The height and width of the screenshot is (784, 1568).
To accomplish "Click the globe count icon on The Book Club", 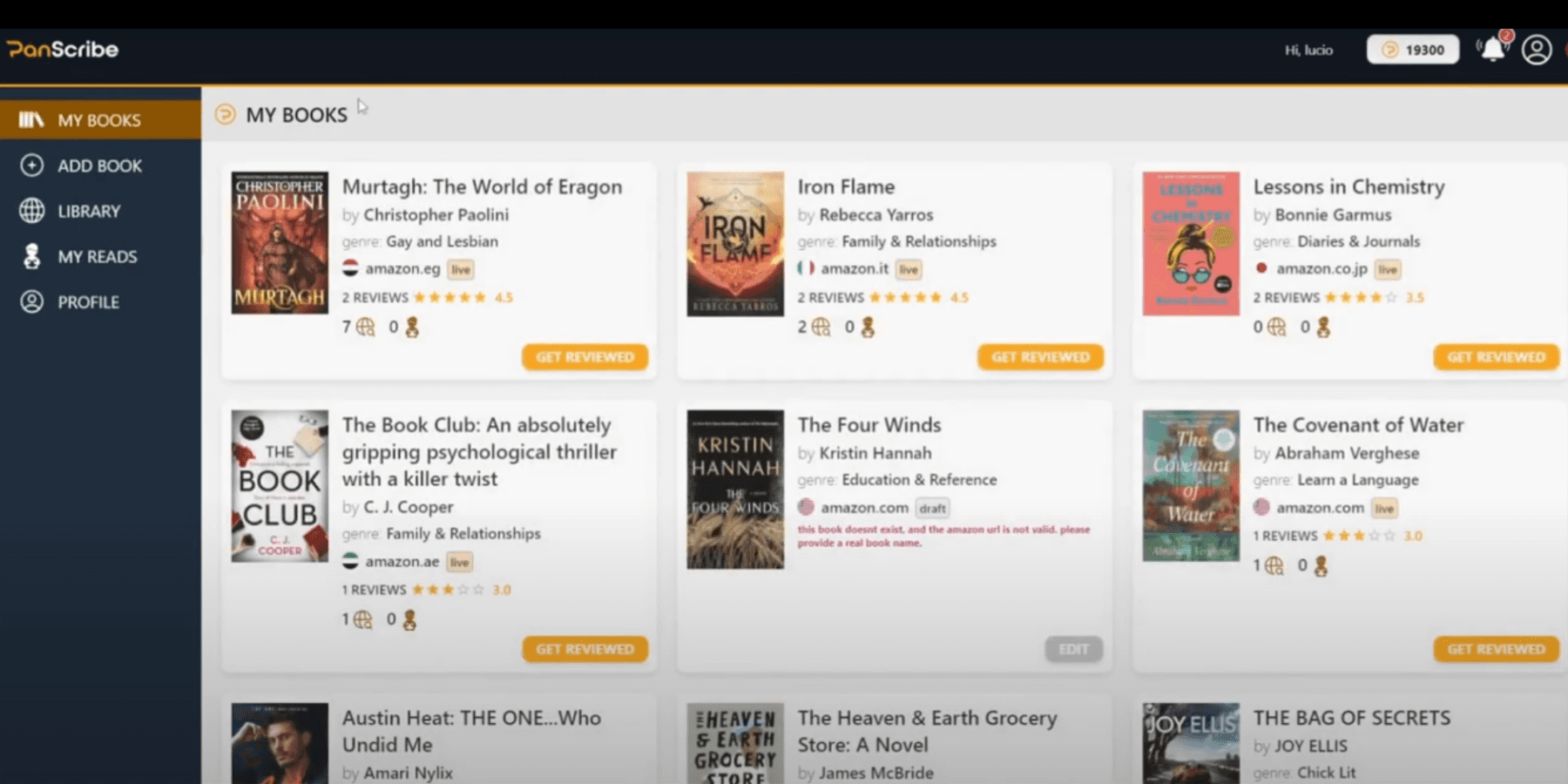I will [363, 619].
